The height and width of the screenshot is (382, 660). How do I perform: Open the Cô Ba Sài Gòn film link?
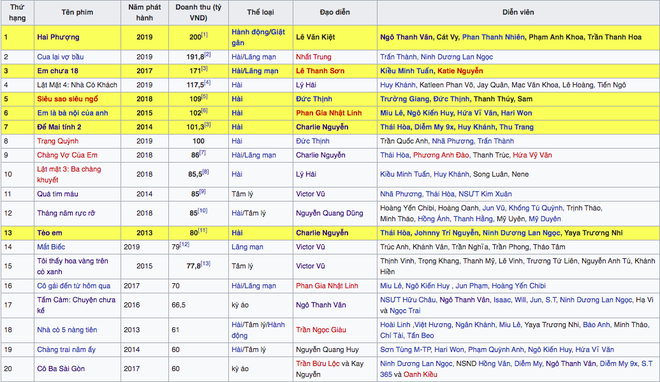61,369
